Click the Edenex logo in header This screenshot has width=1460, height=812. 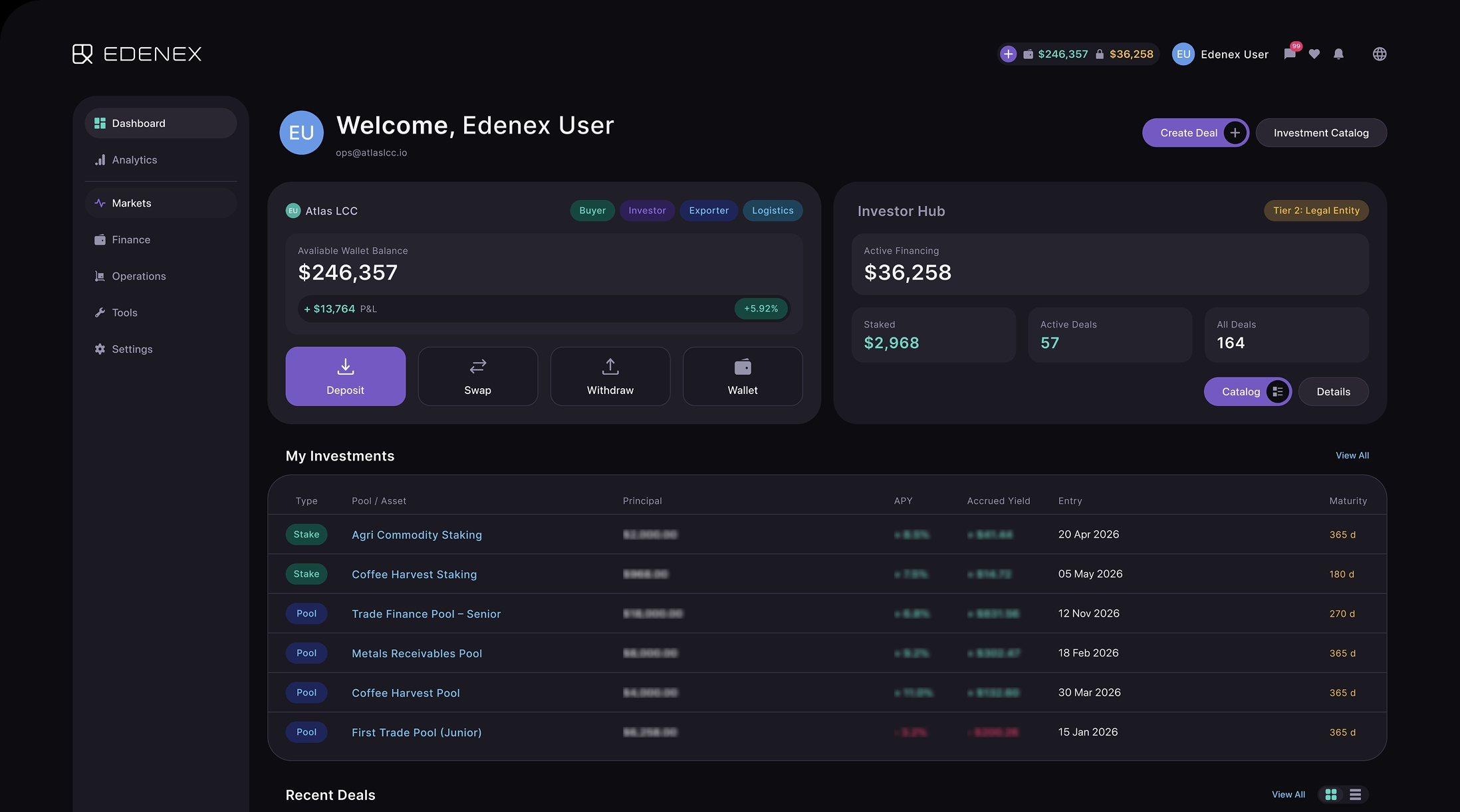(137, 54)
